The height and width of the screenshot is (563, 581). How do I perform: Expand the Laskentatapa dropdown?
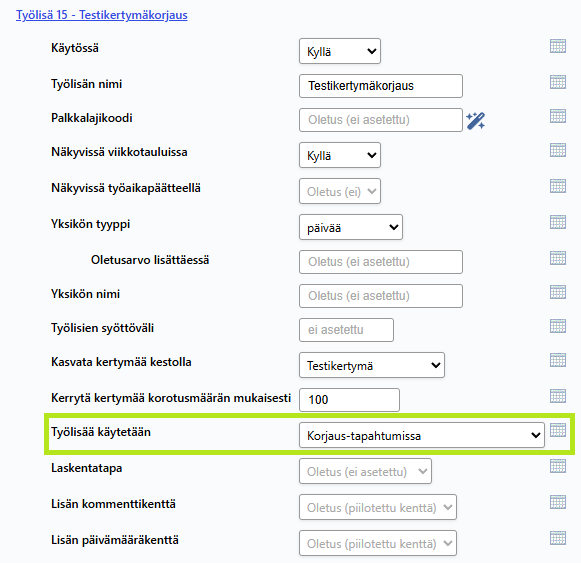tap(365, 471)
